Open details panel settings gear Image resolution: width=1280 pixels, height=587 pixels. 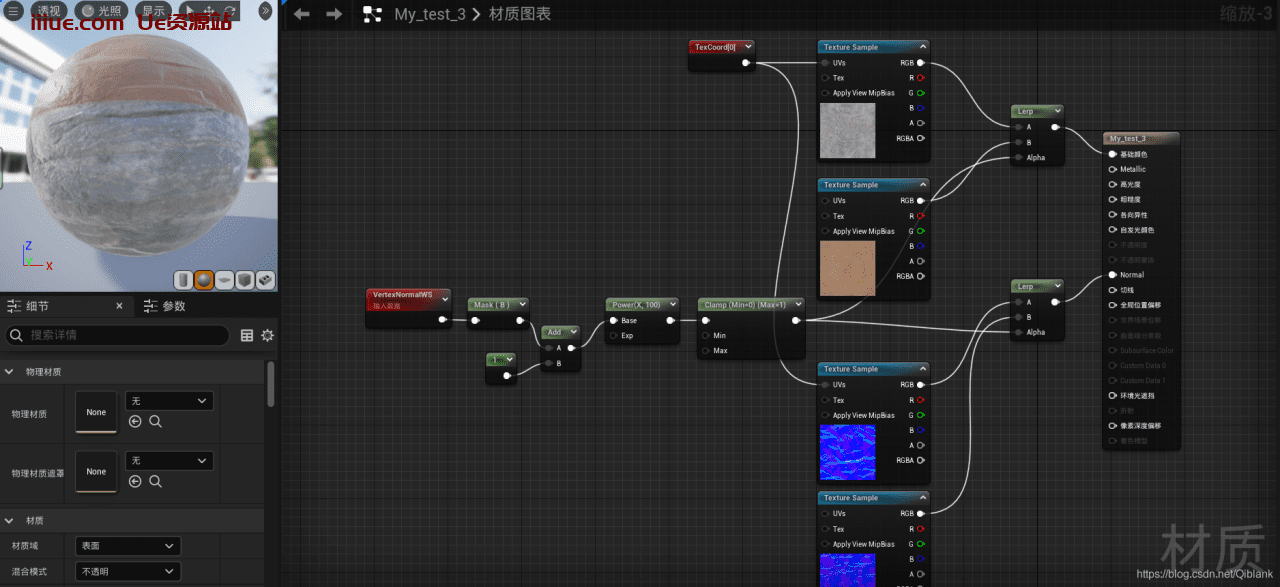(267, 336)
